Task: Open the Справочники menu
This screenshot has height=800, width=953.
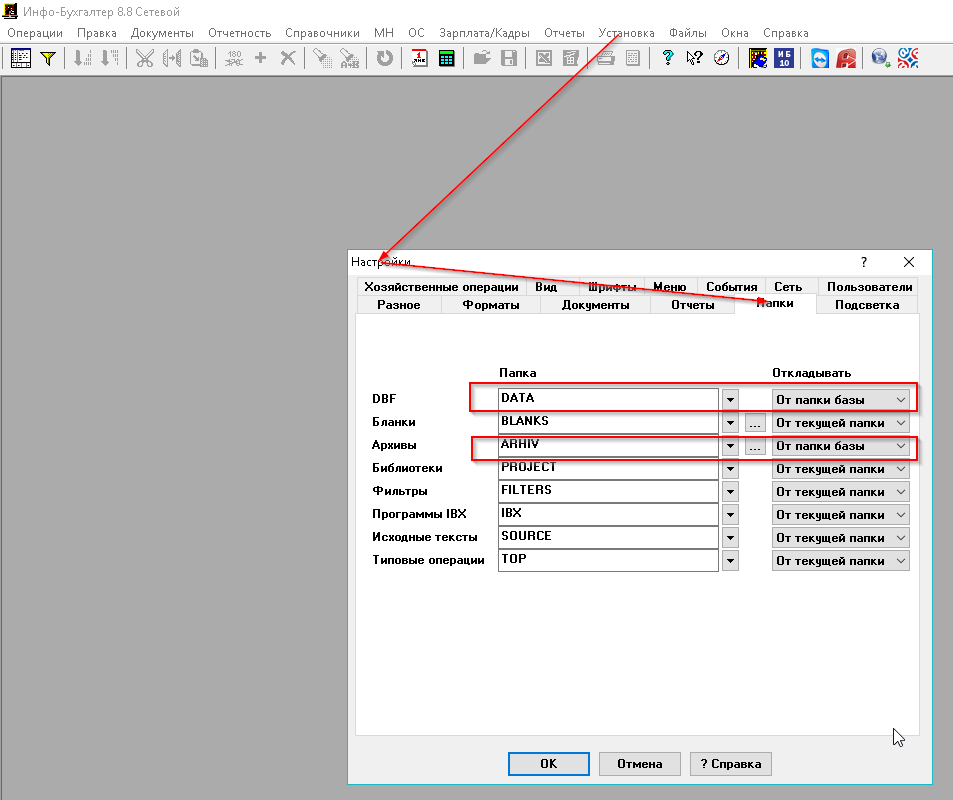Action: coord(322,33)
